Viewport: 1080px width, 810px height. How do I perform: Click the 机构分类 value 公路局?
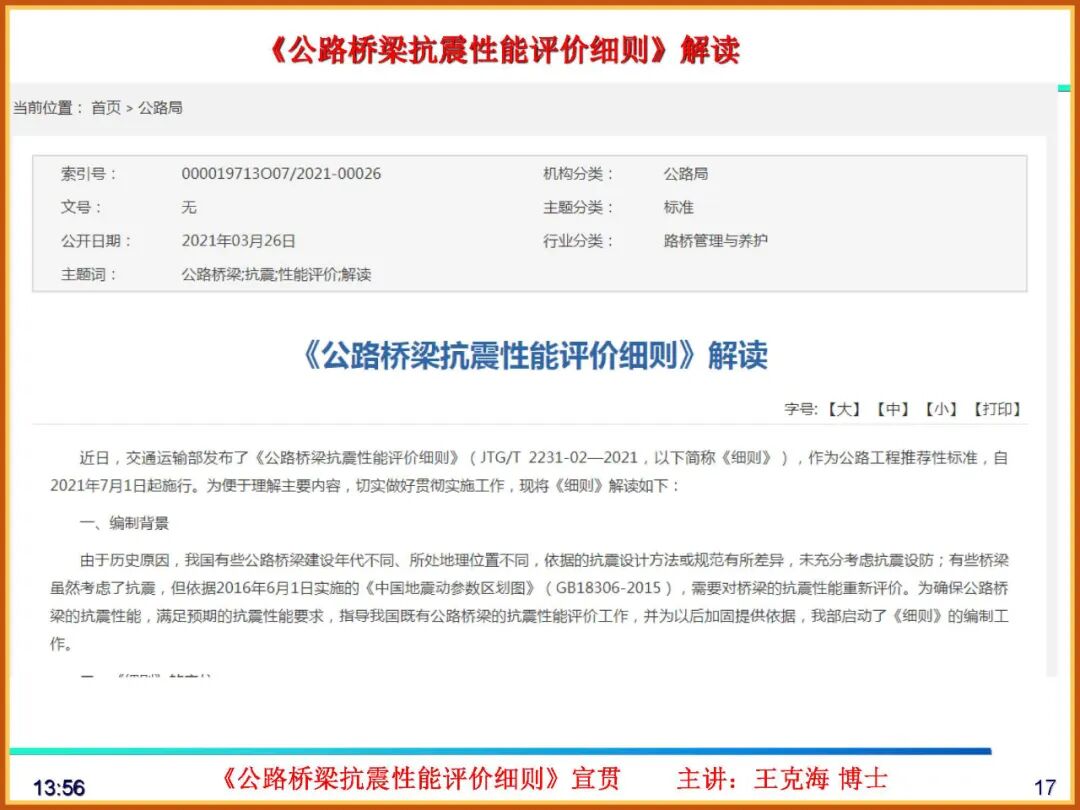coord(687,173)
